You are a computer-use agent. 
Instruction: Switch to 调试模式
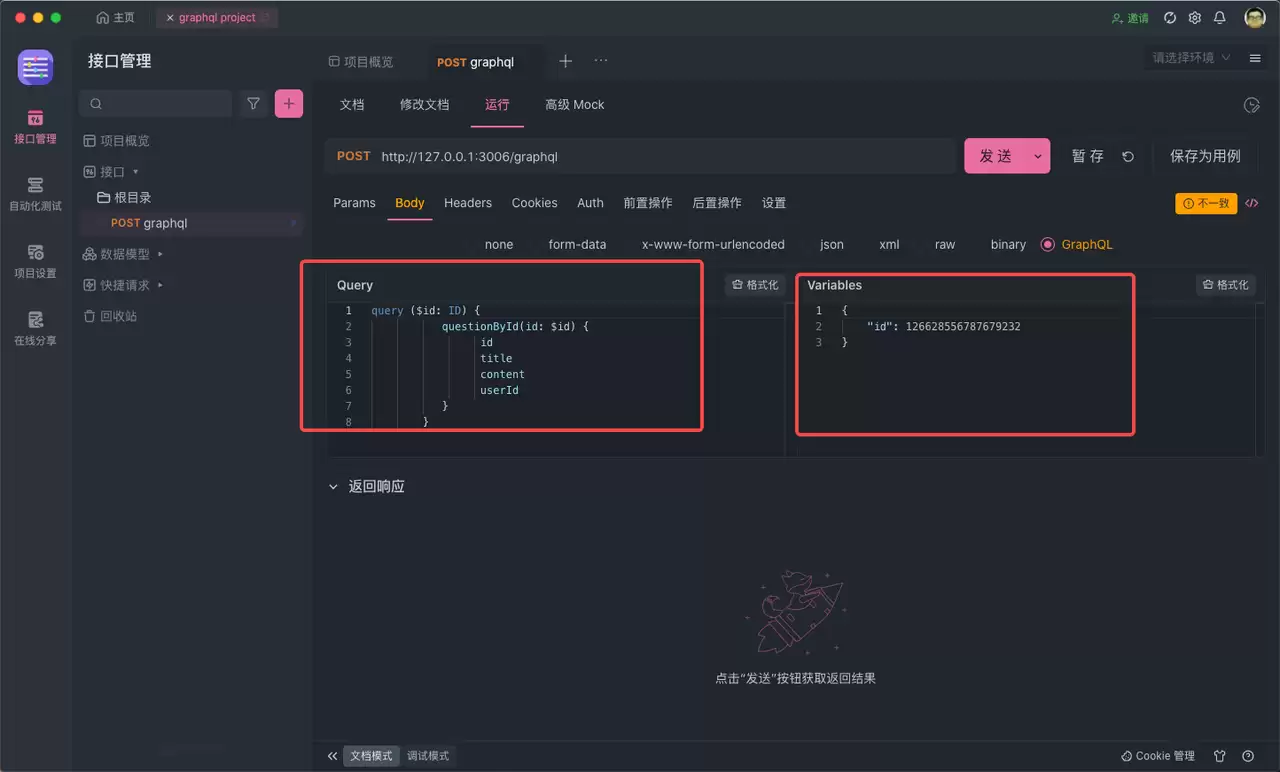[x=428, y=756]
